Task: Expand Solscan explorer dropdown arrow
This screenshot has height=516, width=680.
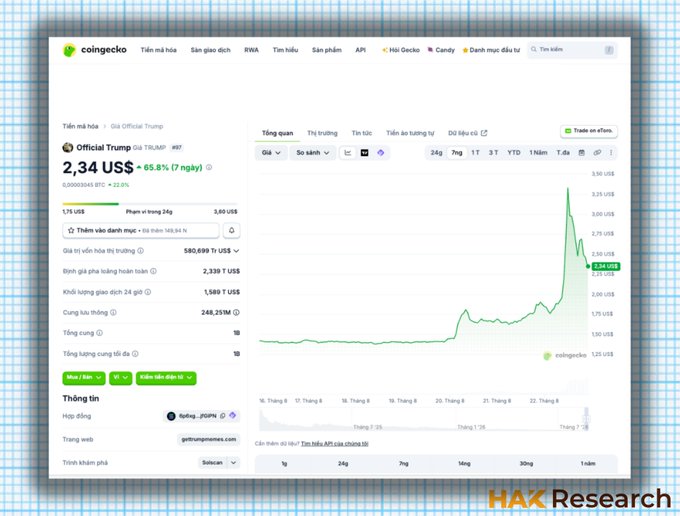Action: point(233,463)
